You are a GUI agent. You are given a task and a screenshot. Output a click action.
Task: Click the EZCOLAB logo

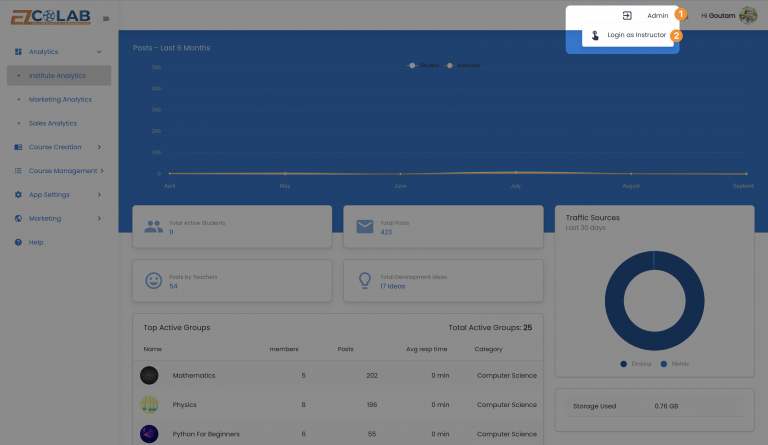51,17
